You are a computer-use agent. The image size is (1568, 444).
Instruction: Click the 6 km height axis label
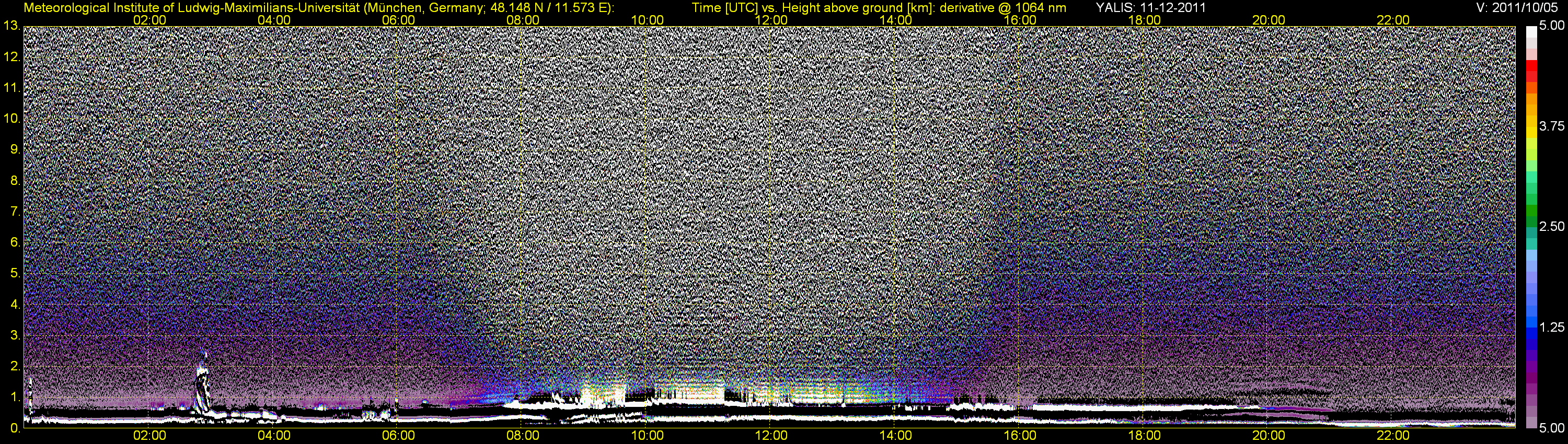tap(15, 243)
